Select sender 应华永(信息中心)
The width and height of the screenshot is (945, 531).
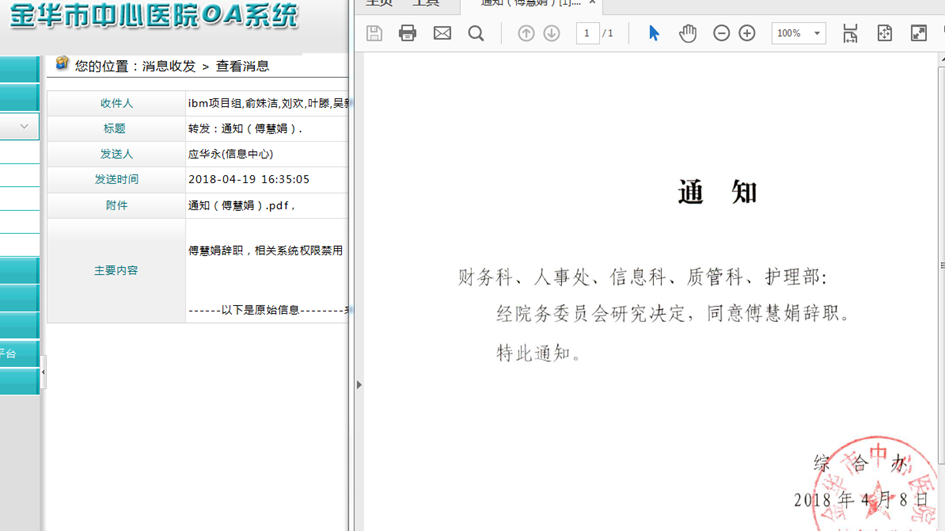coord(230,154)
